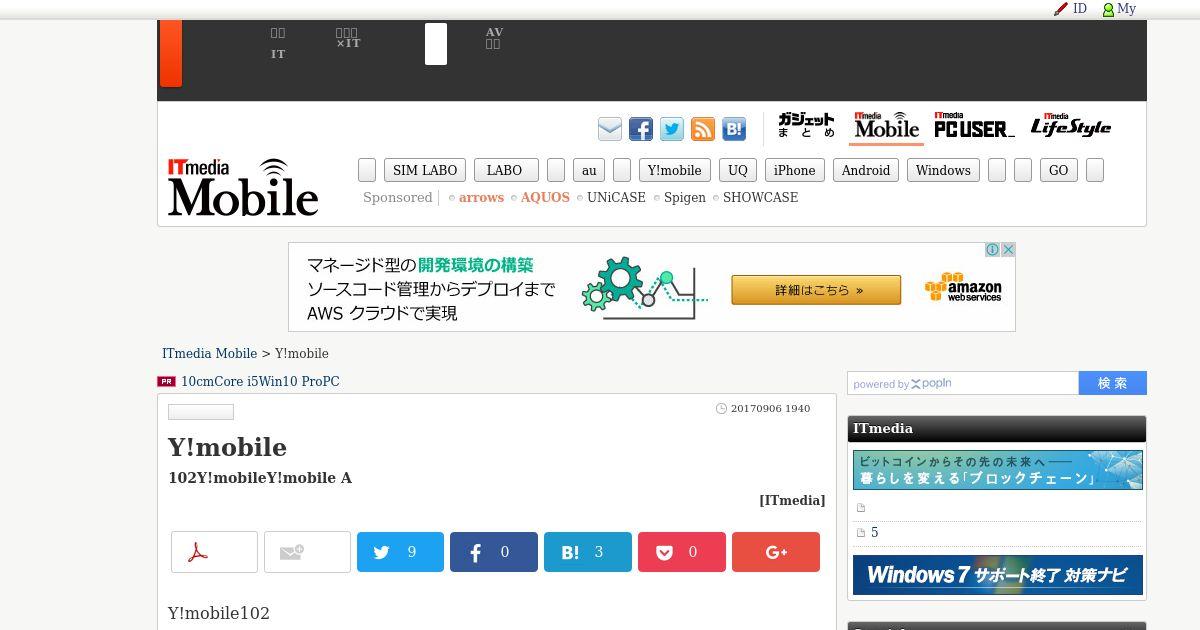Click the GO category button
This screenshot has width=1200, height=630.
coord(1059,170)
